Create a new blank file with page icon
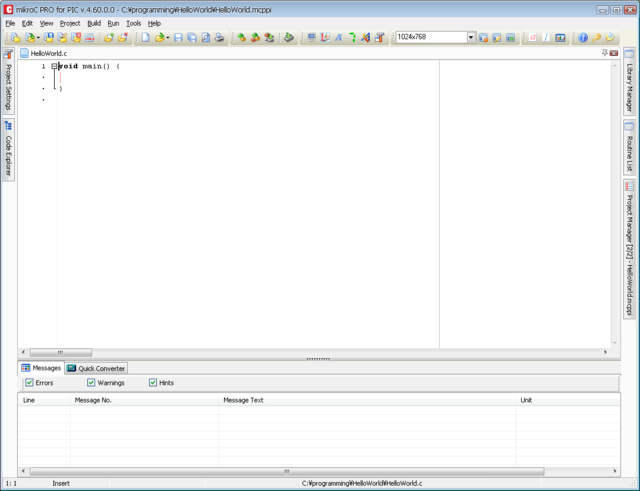This screenshot has width=640, height=491. click(x=145, y=38)
